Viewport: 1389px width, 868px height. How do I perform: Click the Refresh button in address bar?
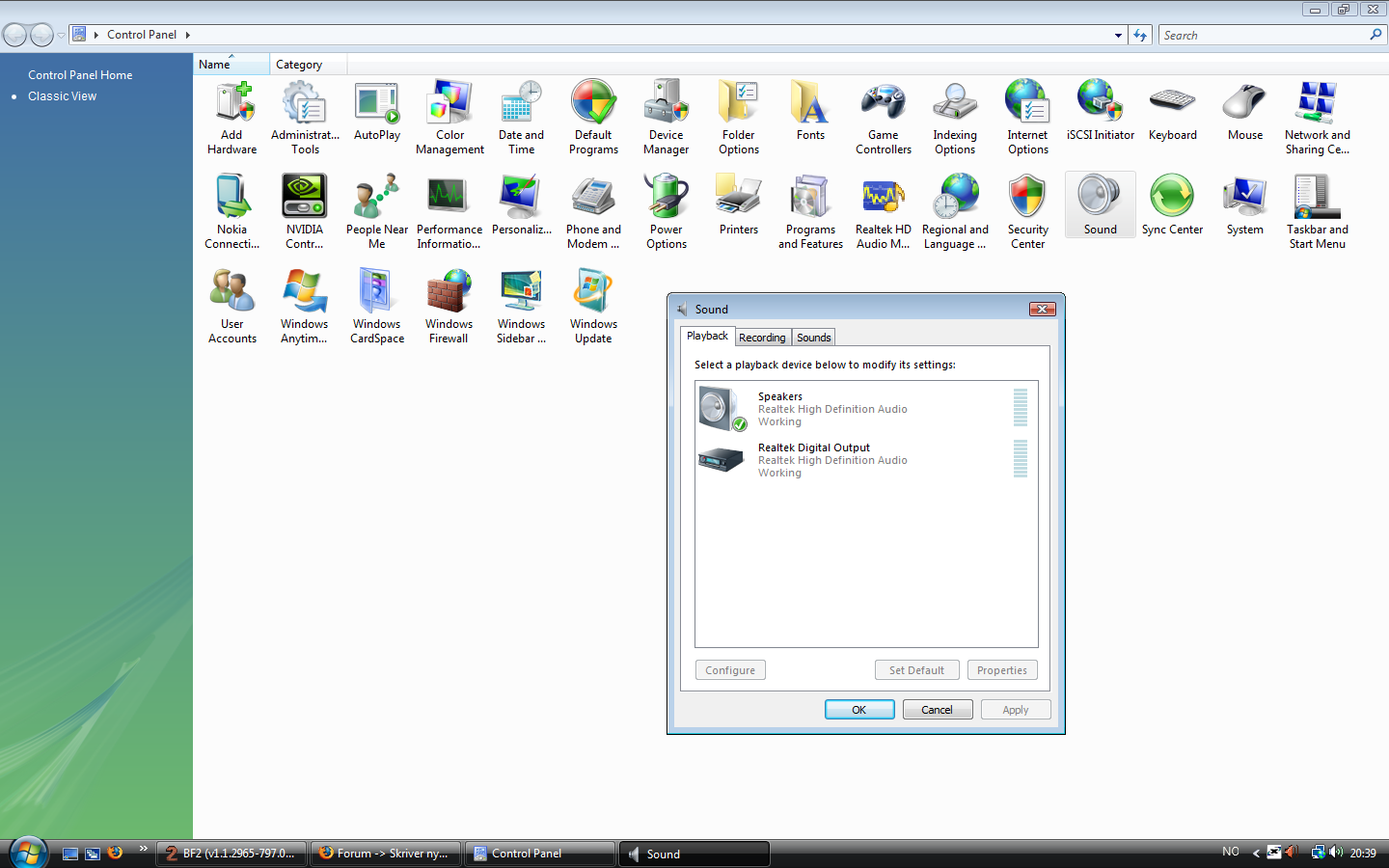[x=1140, y=35]
